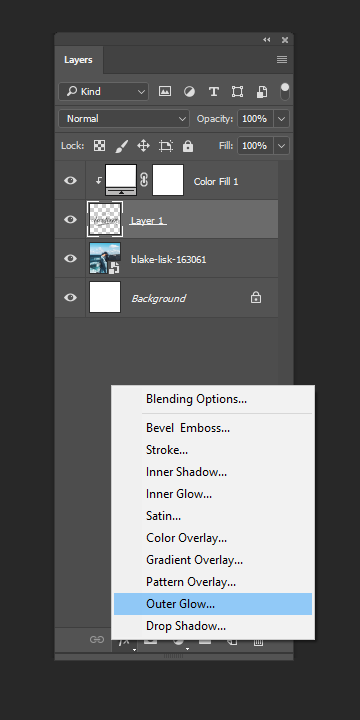This screenshot has height=720, width=360.
Task: Click the blake-lisk-163061 layer name
Action: click(x=169, y=260)
